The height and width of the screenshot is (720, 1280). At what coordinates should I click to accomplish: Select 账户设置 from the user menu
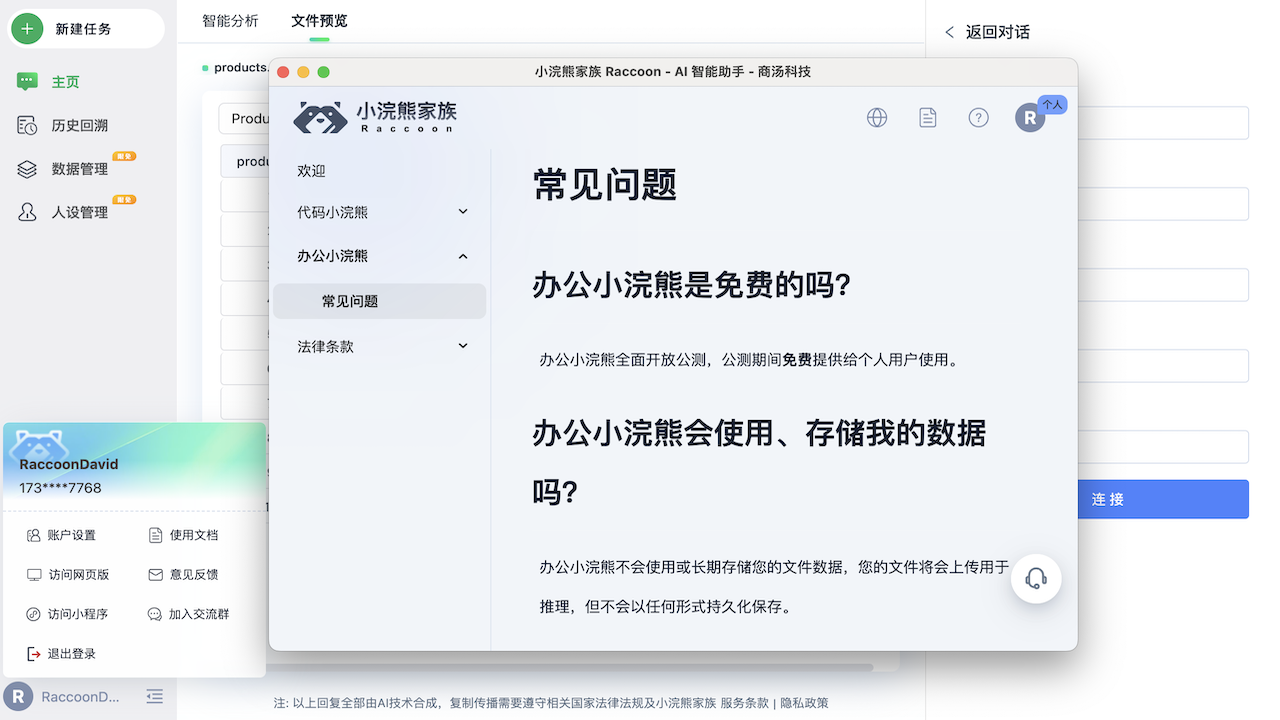pos(70,535)
